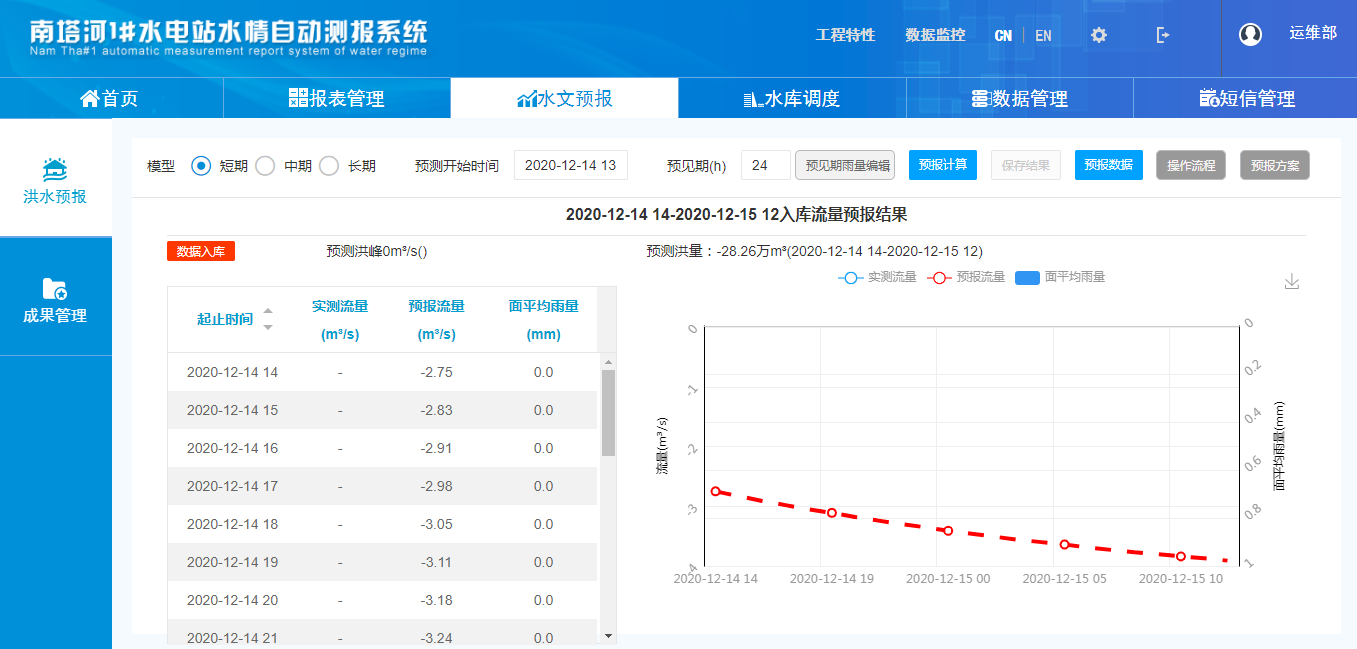Click the 成果管理 folder icon in sidebar
1357x649 pixels.
[55, 289]
